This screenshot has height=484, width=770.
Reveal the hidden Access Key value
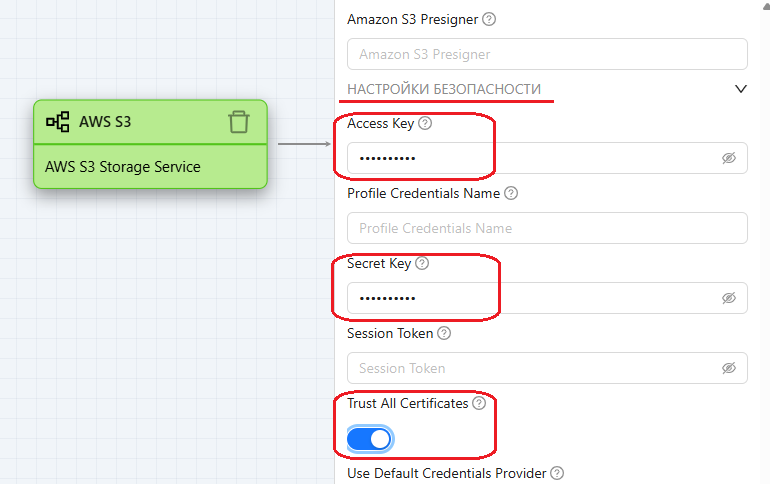[x=729, y=158]
